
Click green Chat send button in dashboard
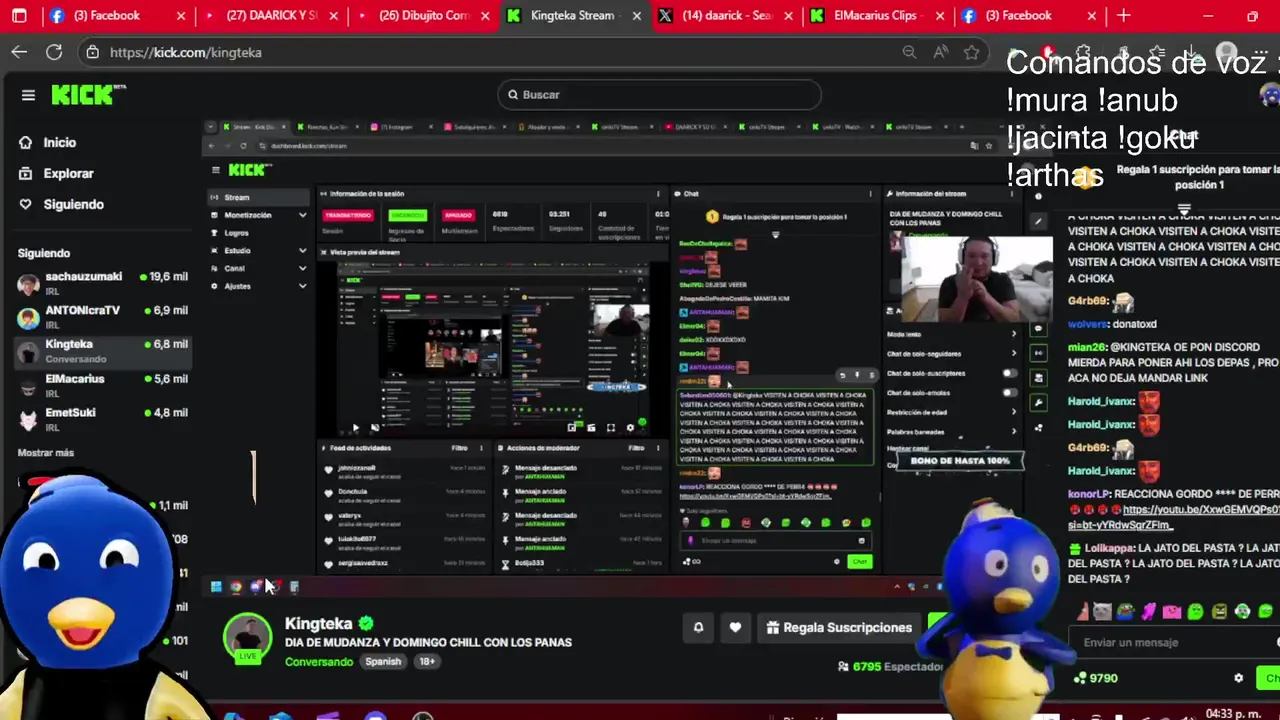click(859, 562)
